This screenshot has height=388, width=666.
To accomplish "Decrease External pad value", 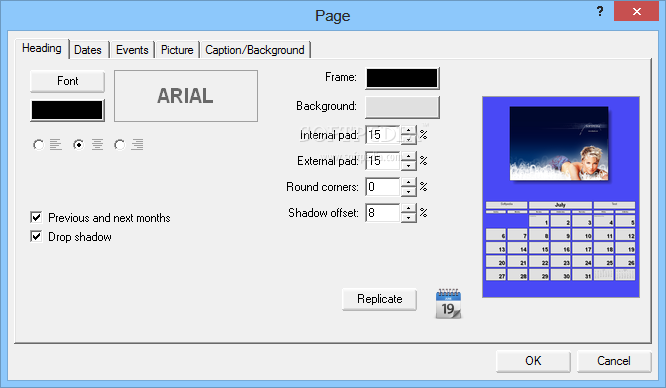I will [409, 165].
